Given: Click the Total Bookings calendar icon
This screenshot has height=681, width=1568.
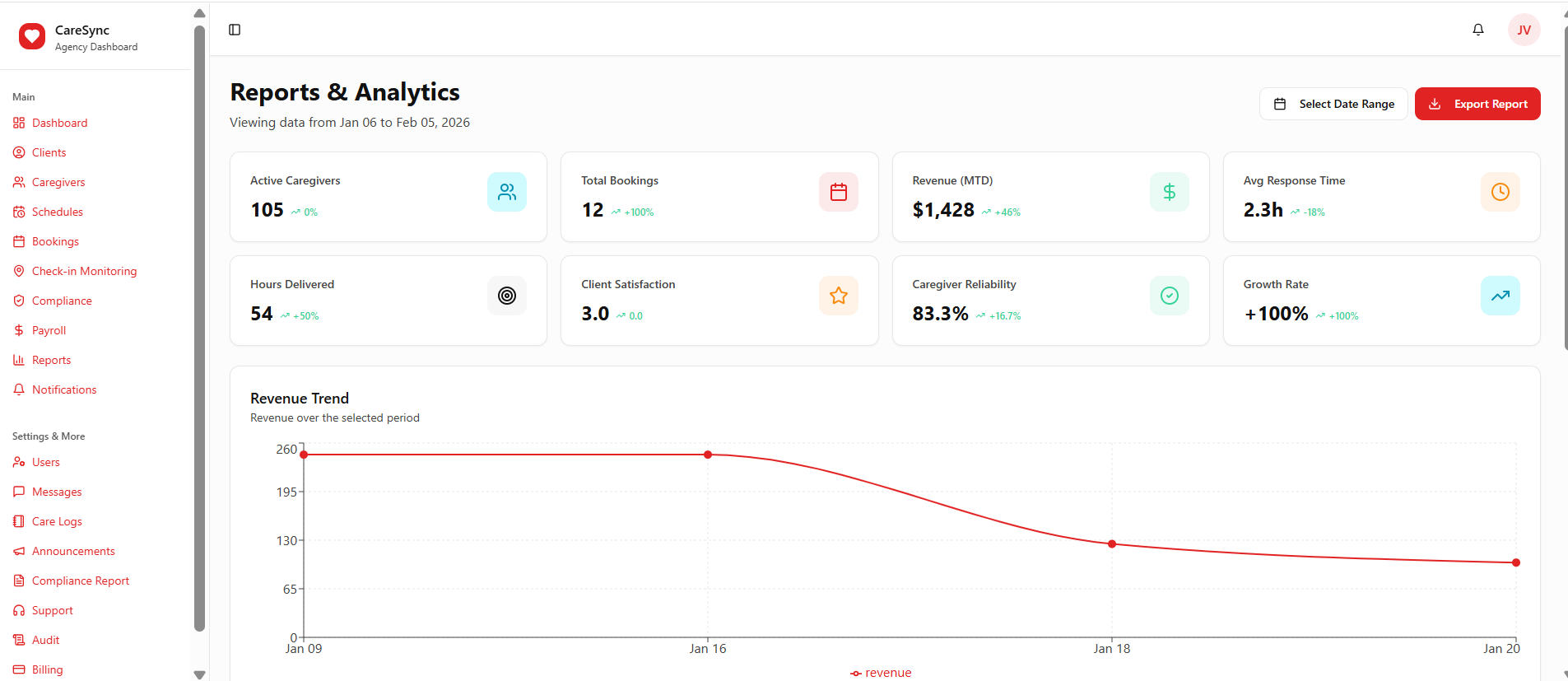Looking at the screenshot, I should pyautogui.click(x=839, y=192).
